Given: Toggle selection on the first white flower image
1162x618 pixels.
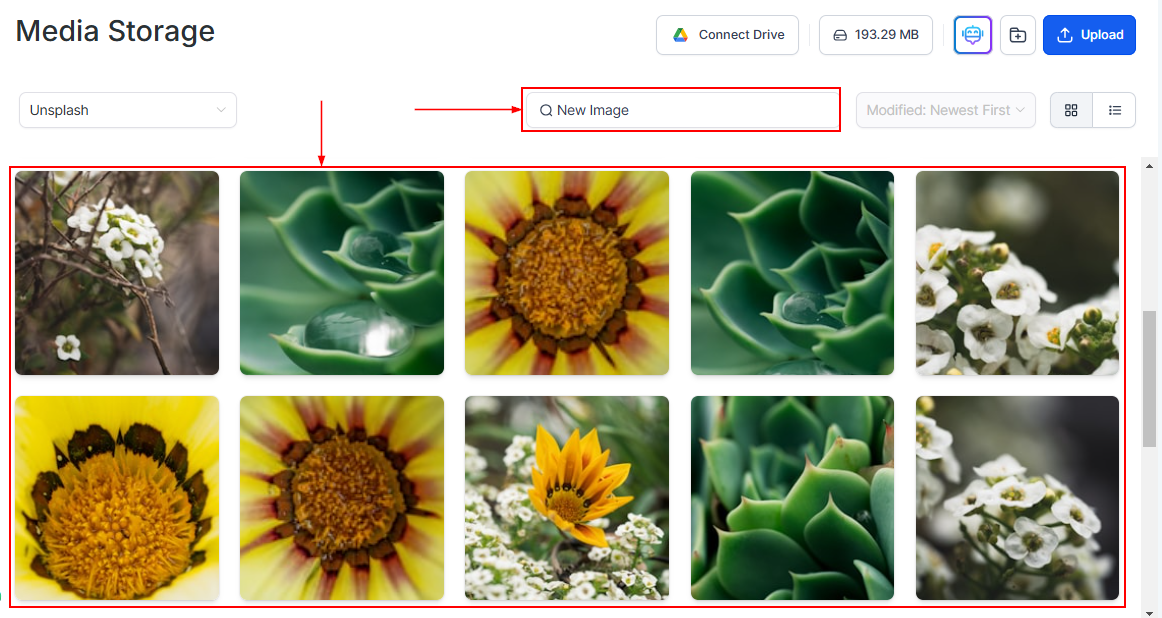Looking at the screenshot, I should [x=117, y=272].
